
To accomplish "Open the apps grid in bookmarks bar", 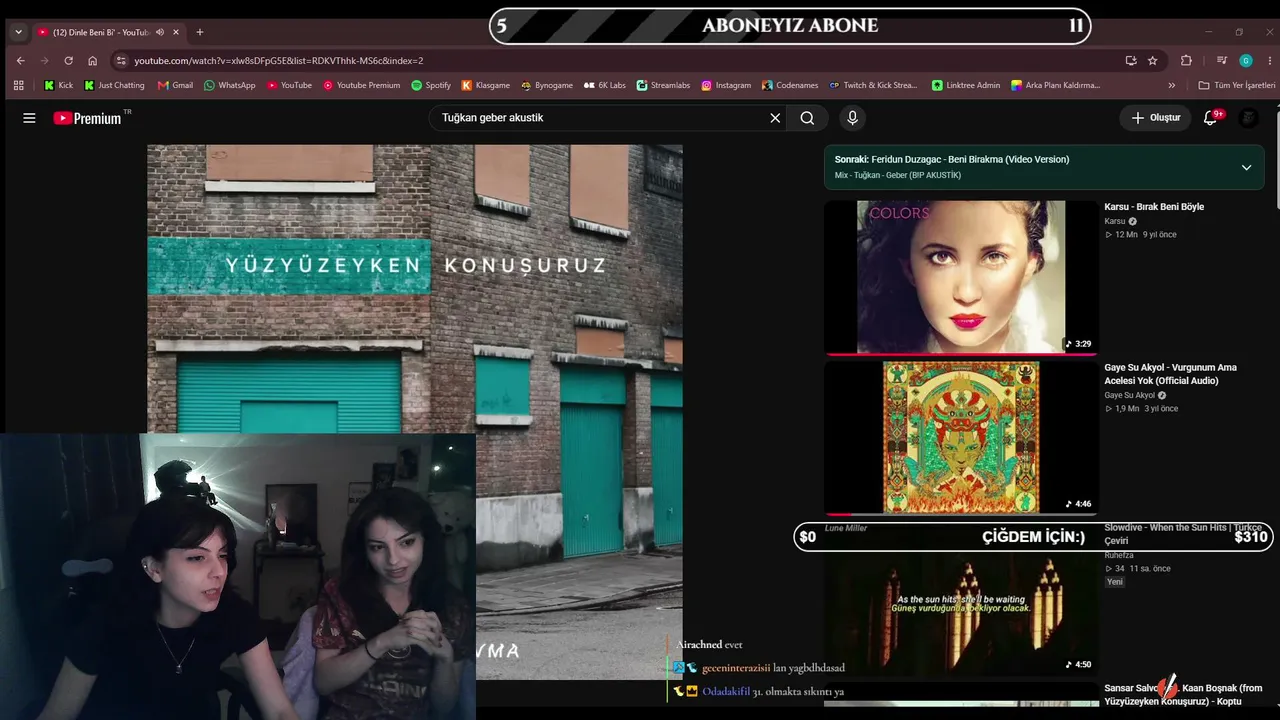I will click(18, 85).
